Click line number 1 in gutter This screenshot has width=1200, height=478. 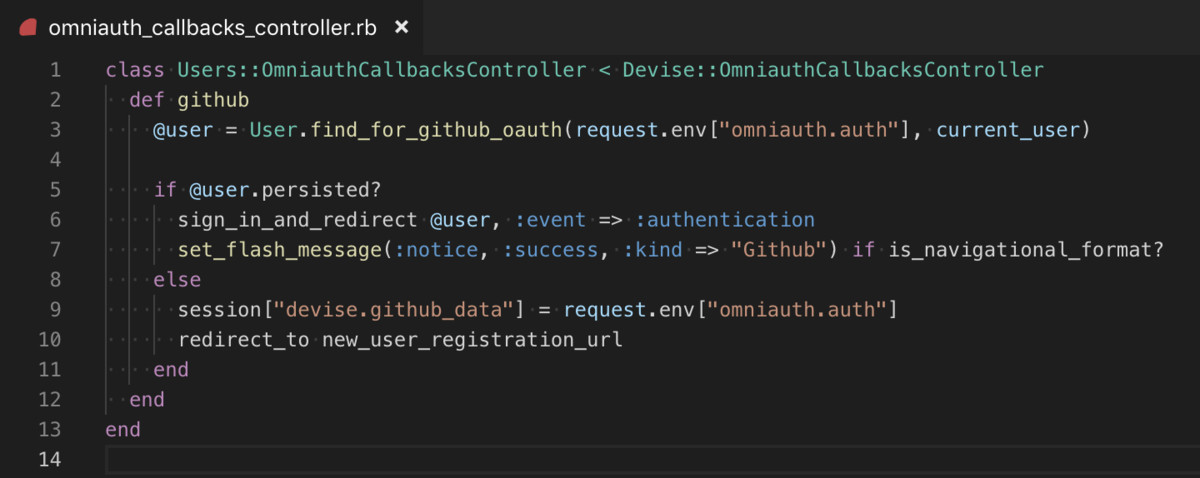54,70
